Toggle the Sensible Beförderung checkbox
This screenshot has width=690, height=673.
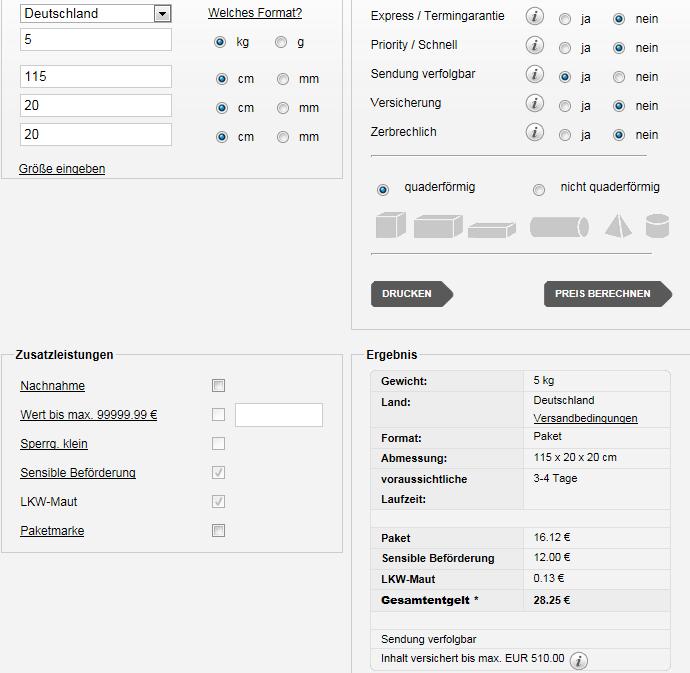(219, 473)
